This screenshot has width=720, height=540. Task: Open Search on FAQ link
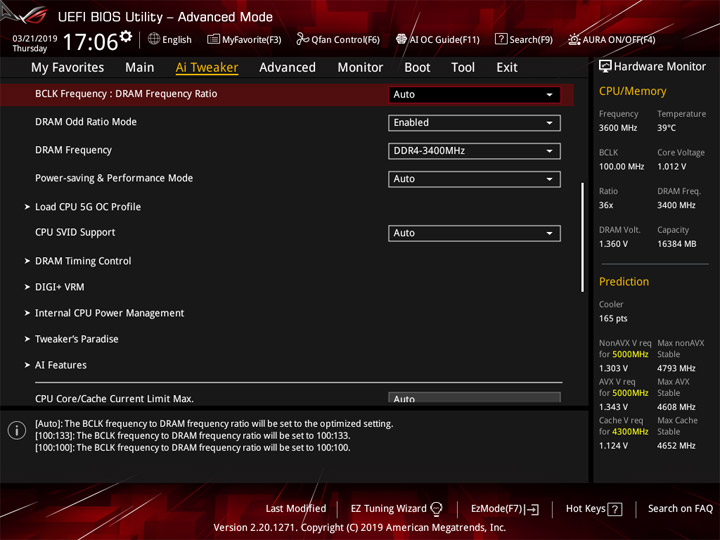pos(680,509)
